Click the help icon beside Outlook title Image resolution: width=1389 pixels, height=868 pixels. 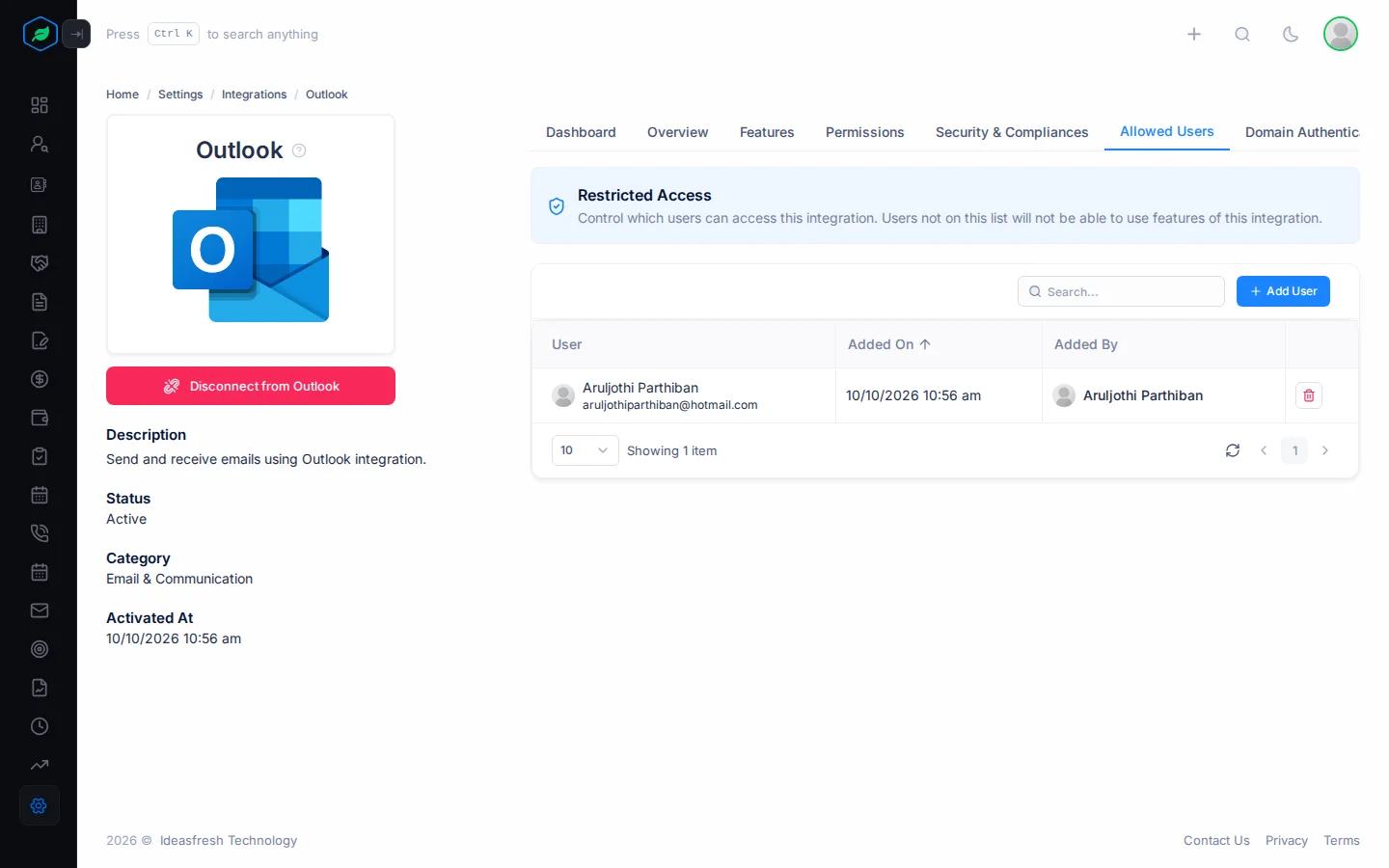pyautogui.click(x=299, y=150)
